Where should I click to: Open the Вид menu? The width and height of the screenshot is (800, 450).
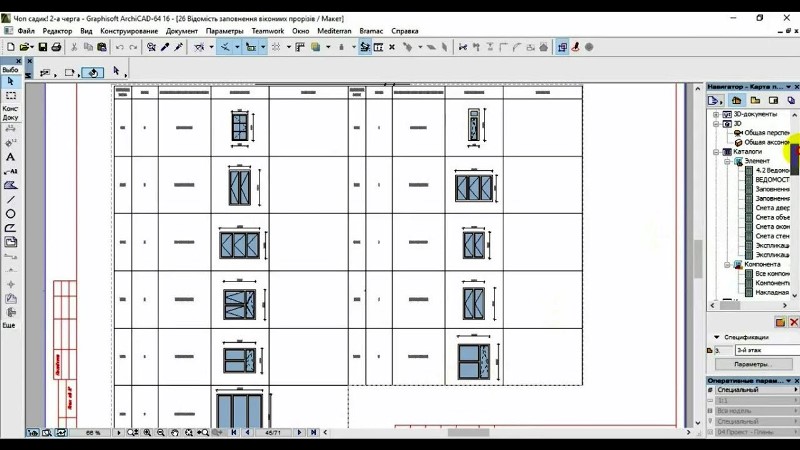(x=86, y=31)
